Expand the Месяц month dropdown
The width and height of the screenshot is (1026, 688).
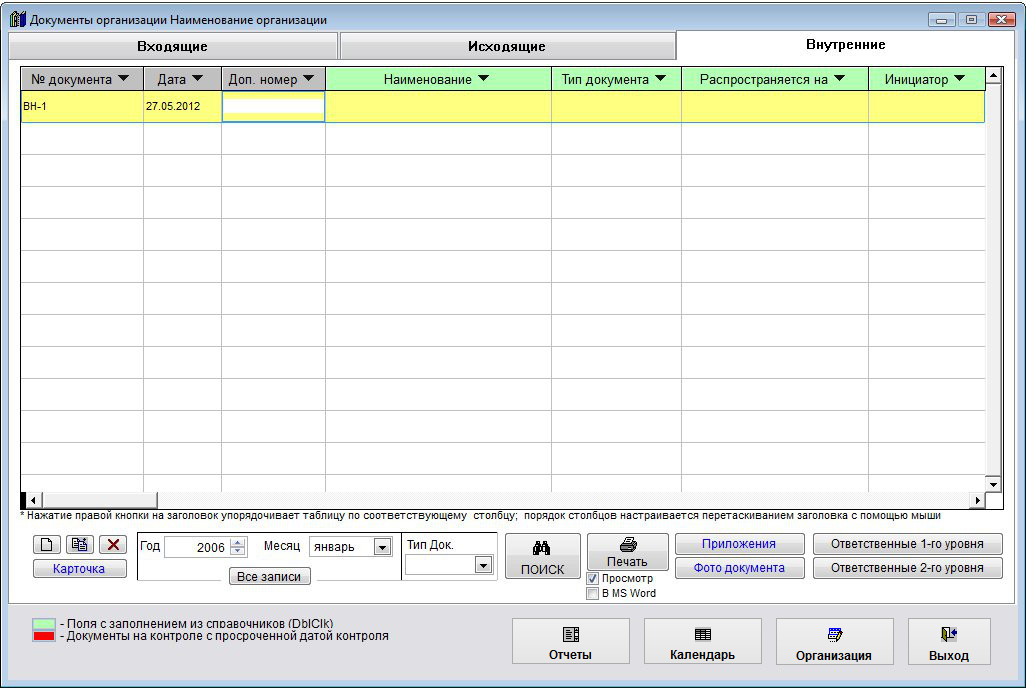(382, 547)
